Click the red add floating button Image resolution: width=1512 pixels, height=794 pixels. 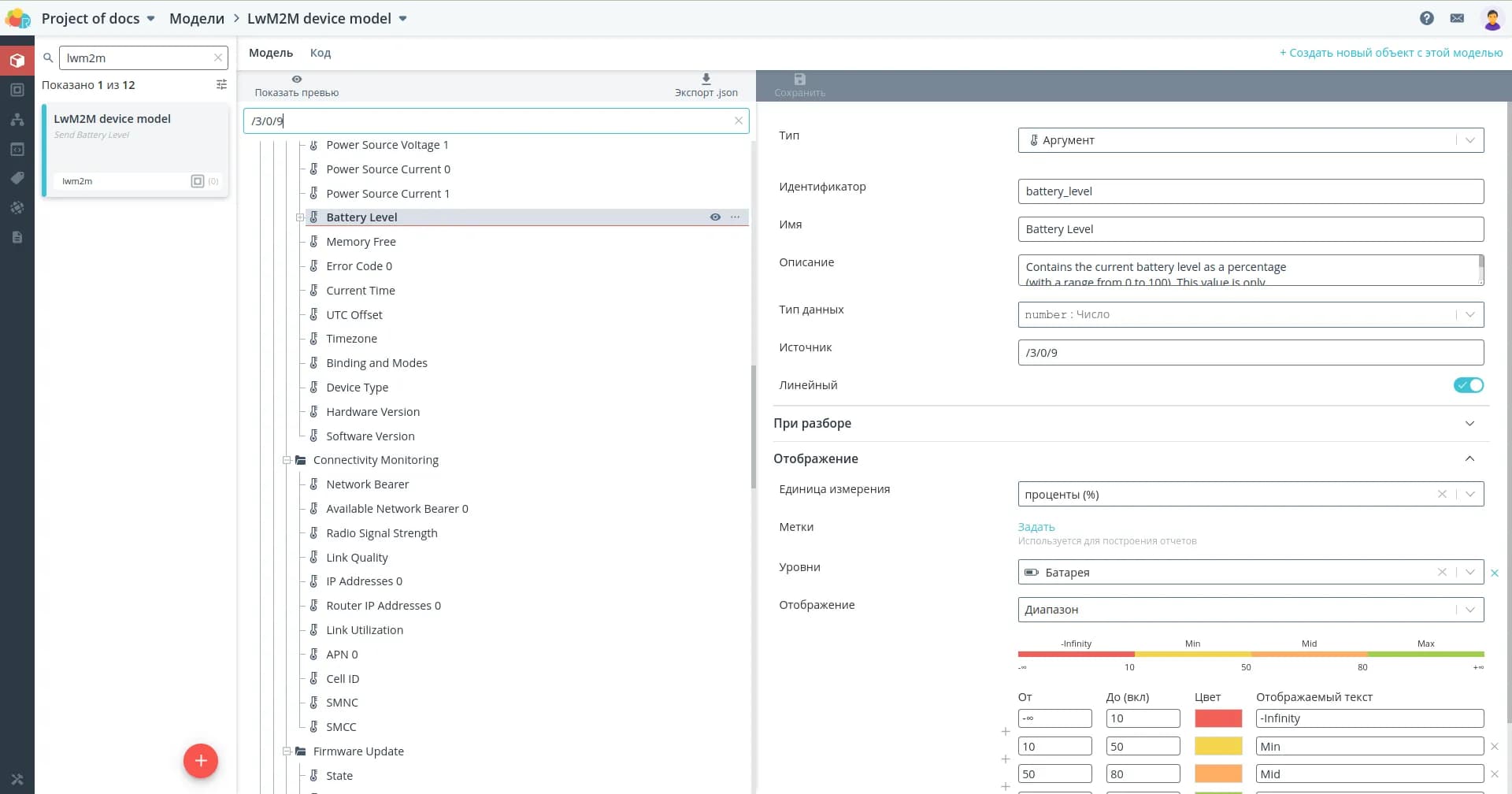201,761
